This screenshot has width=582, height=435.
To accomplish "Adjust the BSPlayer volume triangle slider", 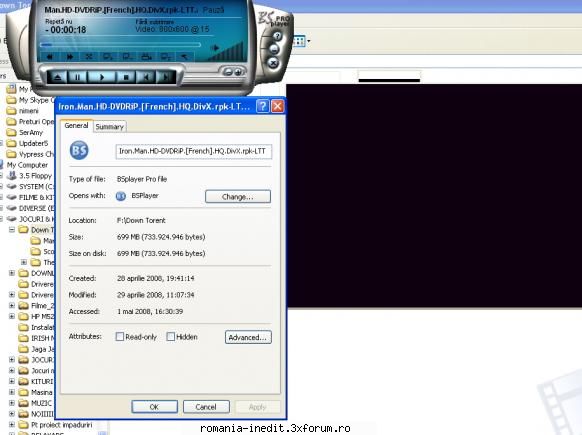I will 227,52.
